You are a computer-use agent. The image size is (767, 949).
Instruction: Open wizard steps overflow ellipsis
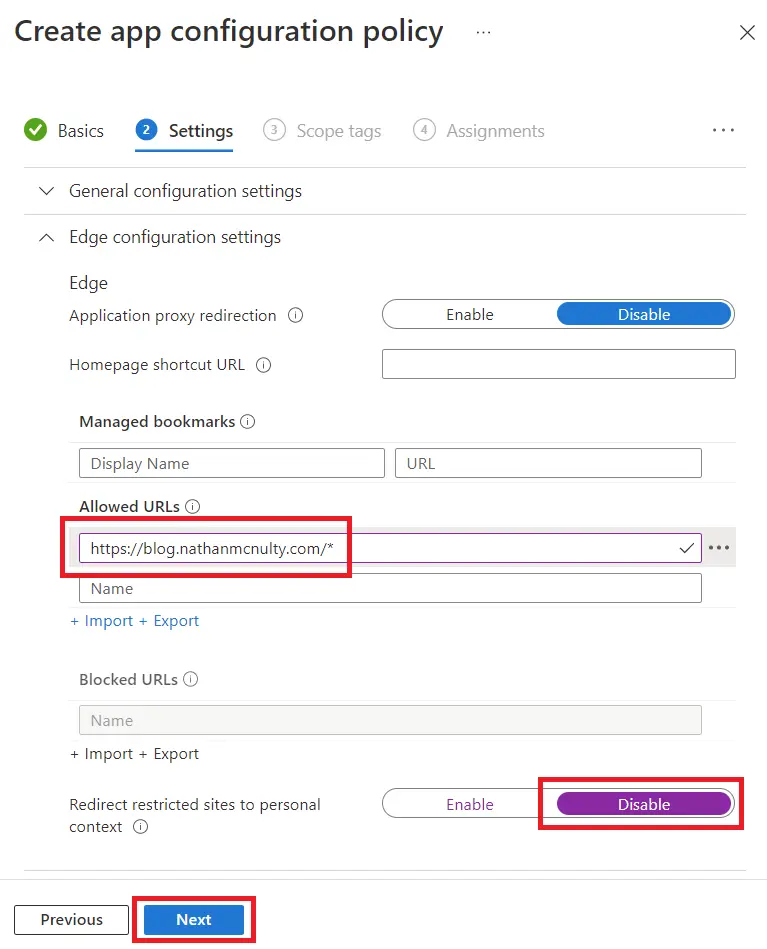point(723,131)
